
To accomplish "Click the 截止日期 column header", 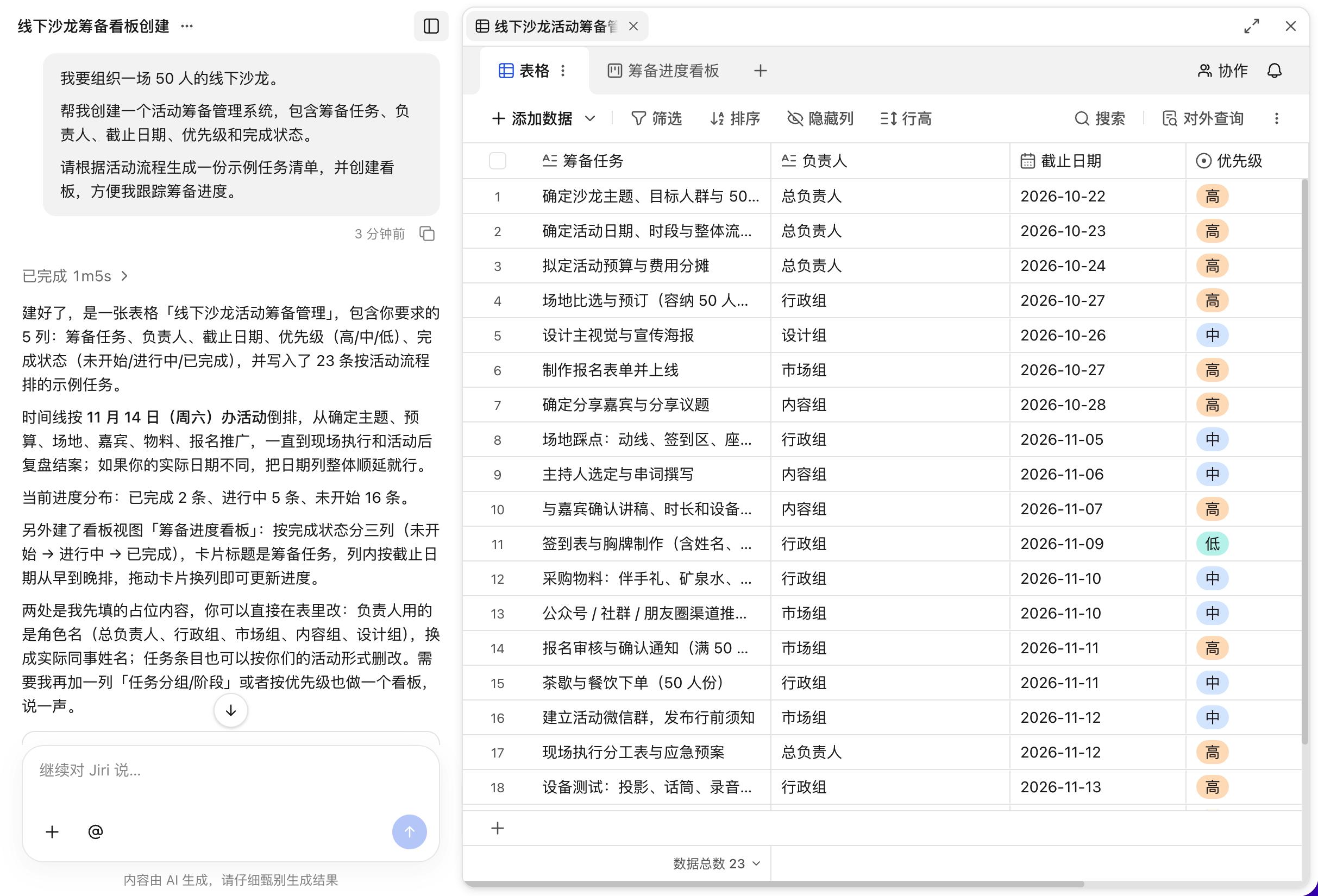I will coord(1097,160).
